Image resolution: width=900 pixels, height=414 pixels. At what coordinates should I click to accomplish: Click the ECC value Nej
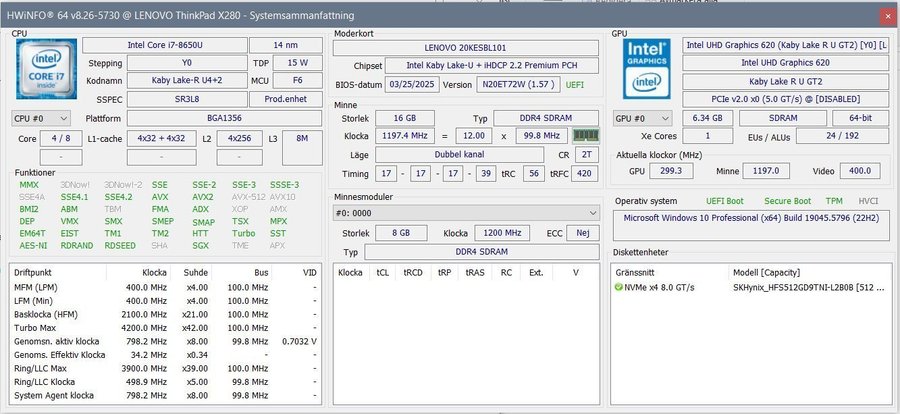[x=583, y=233]
